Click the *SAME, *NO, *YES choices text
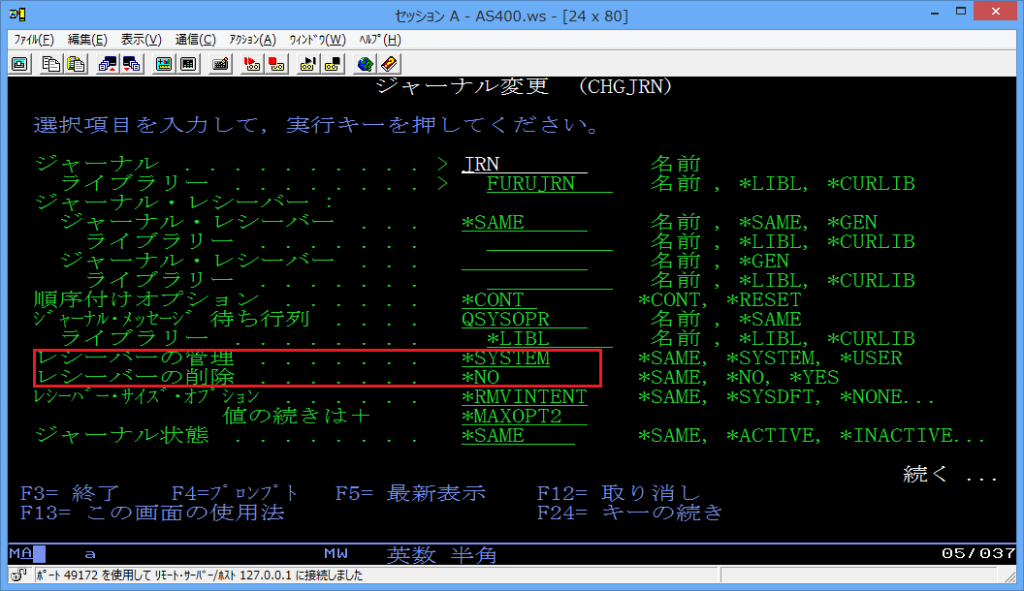This screenshot has width=1024, height=591. (x=739, y=377)
